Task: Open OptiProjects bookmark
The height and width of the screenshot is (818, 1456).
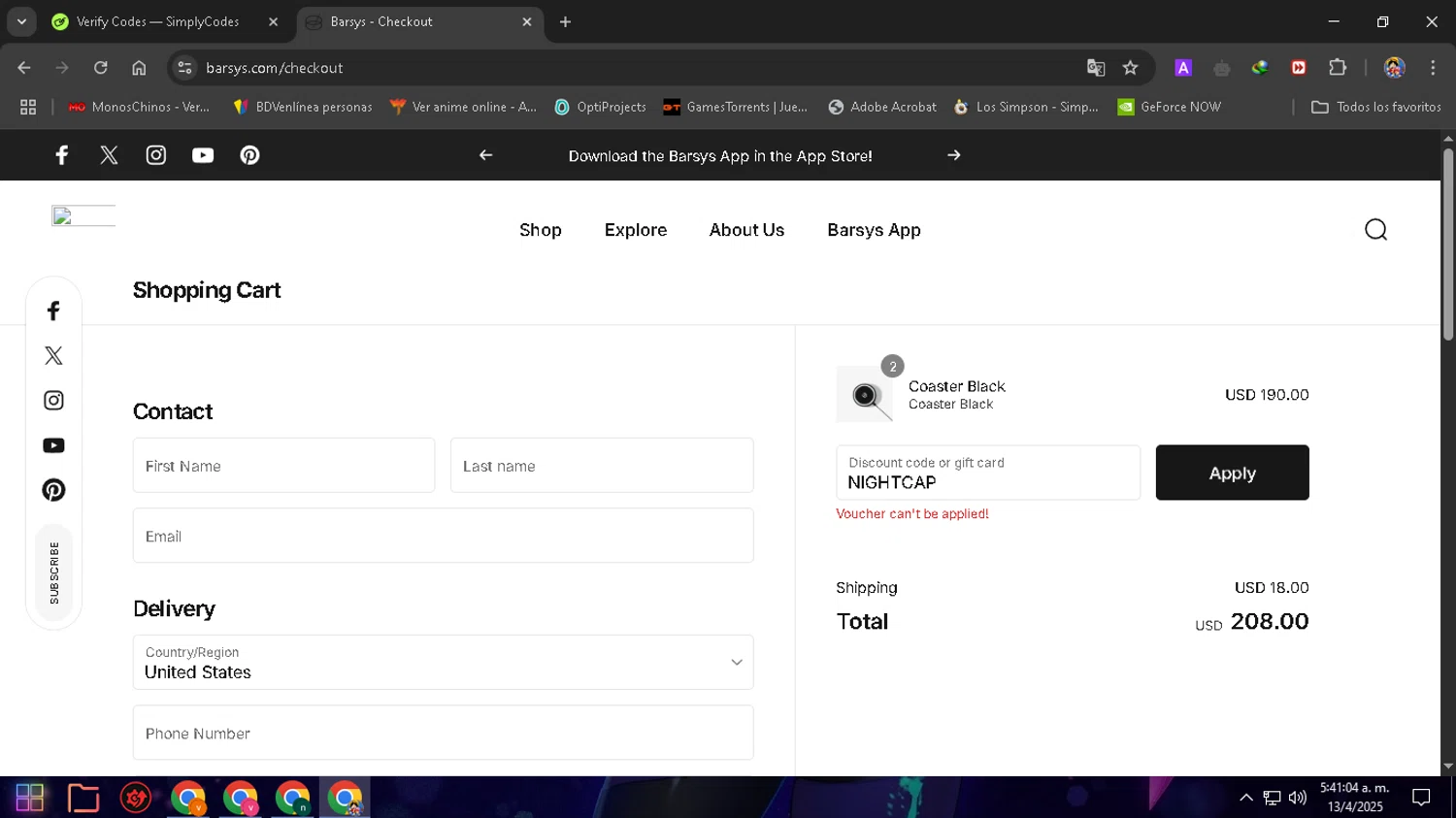Action: [600, 107]
